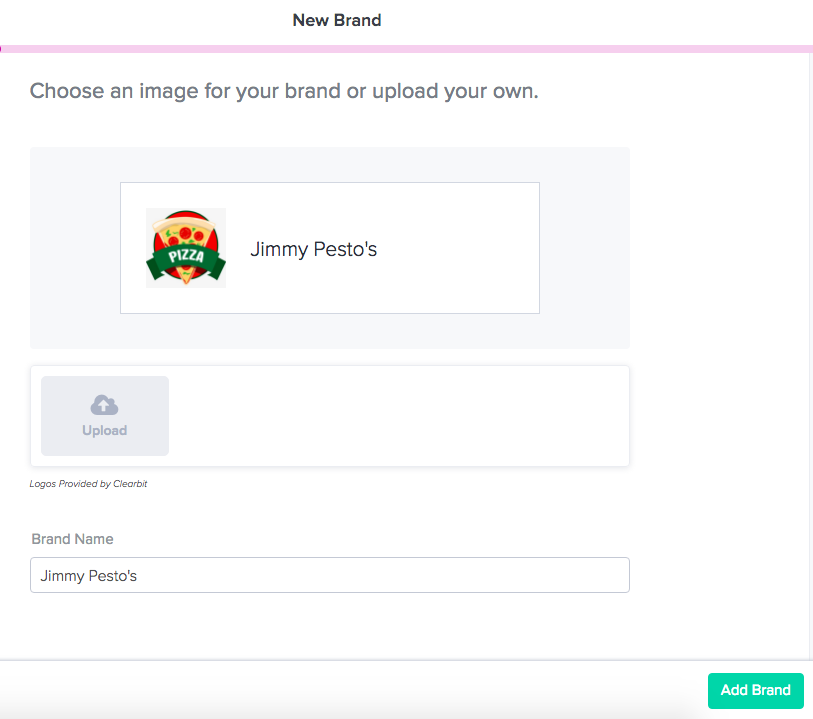Viewport: 813px width, 719px height.
Task: Click the start of the pink progress bar
Action: pyautogui.click(x=2, y=49)
